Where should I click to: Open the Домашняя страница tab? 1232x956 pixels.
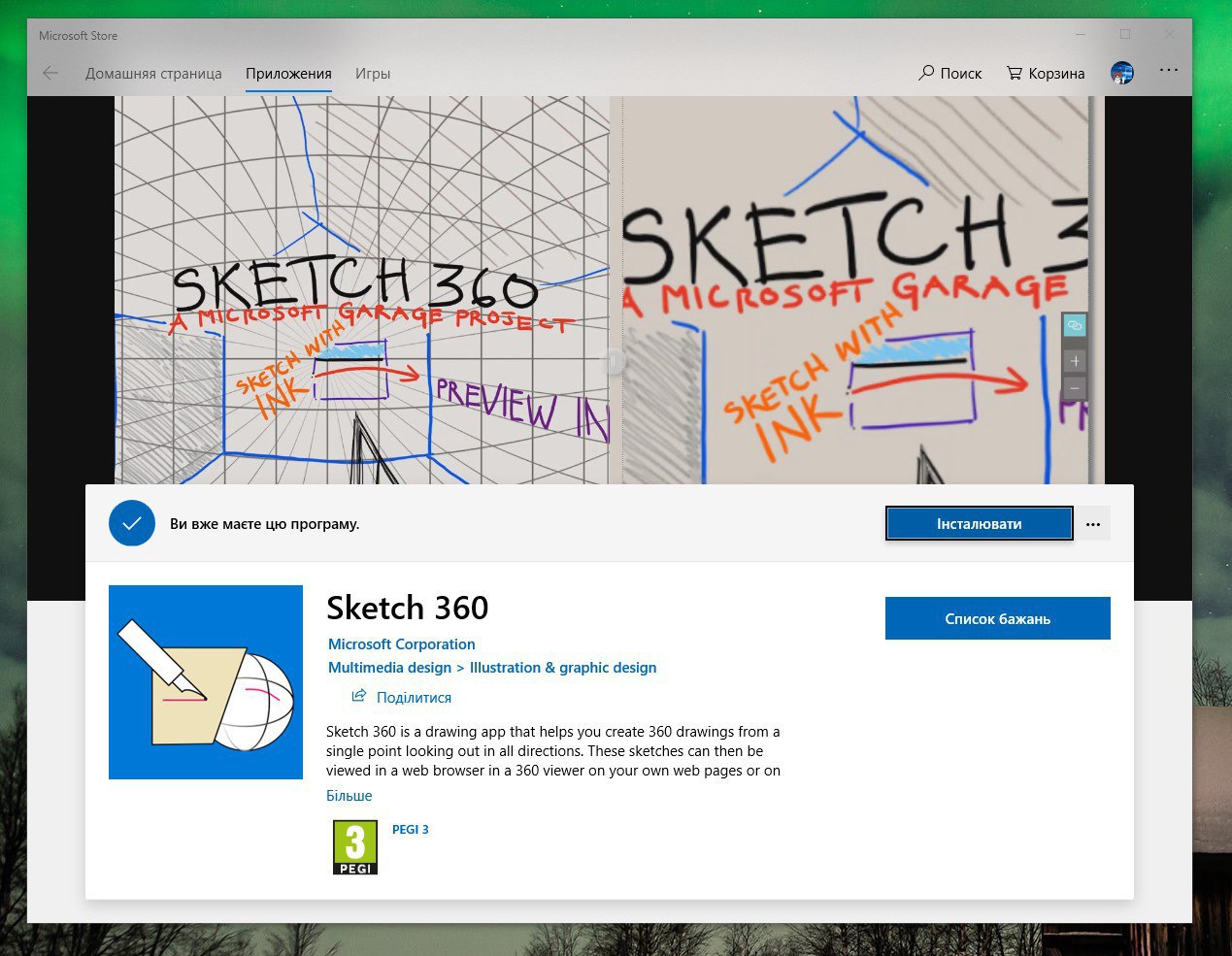[x=153, y=74]
